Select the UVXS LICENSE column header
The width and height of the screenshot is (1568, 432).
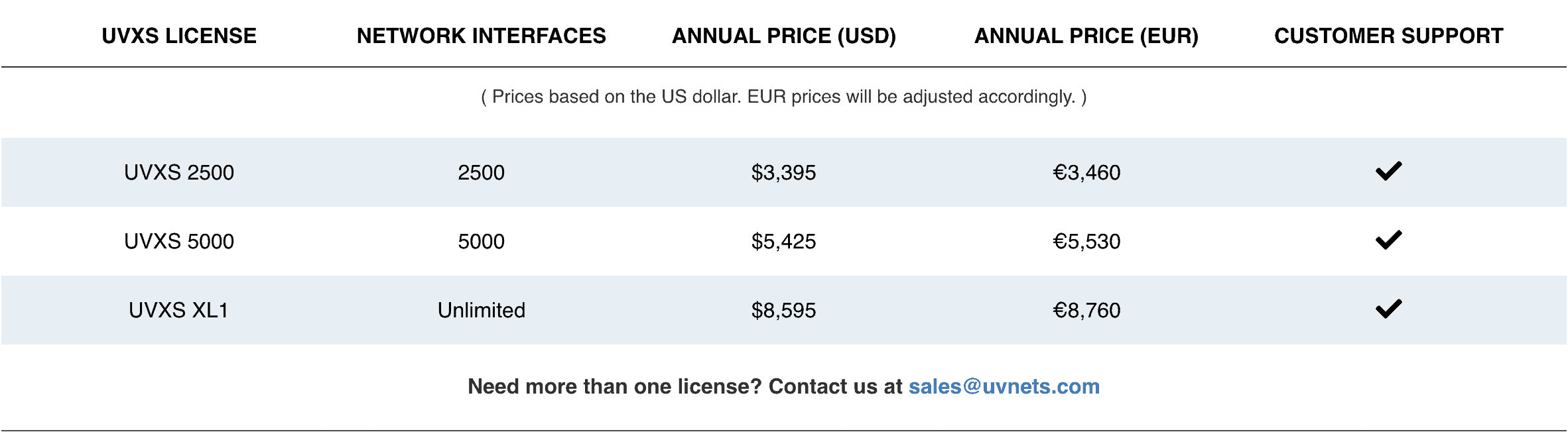179,36
